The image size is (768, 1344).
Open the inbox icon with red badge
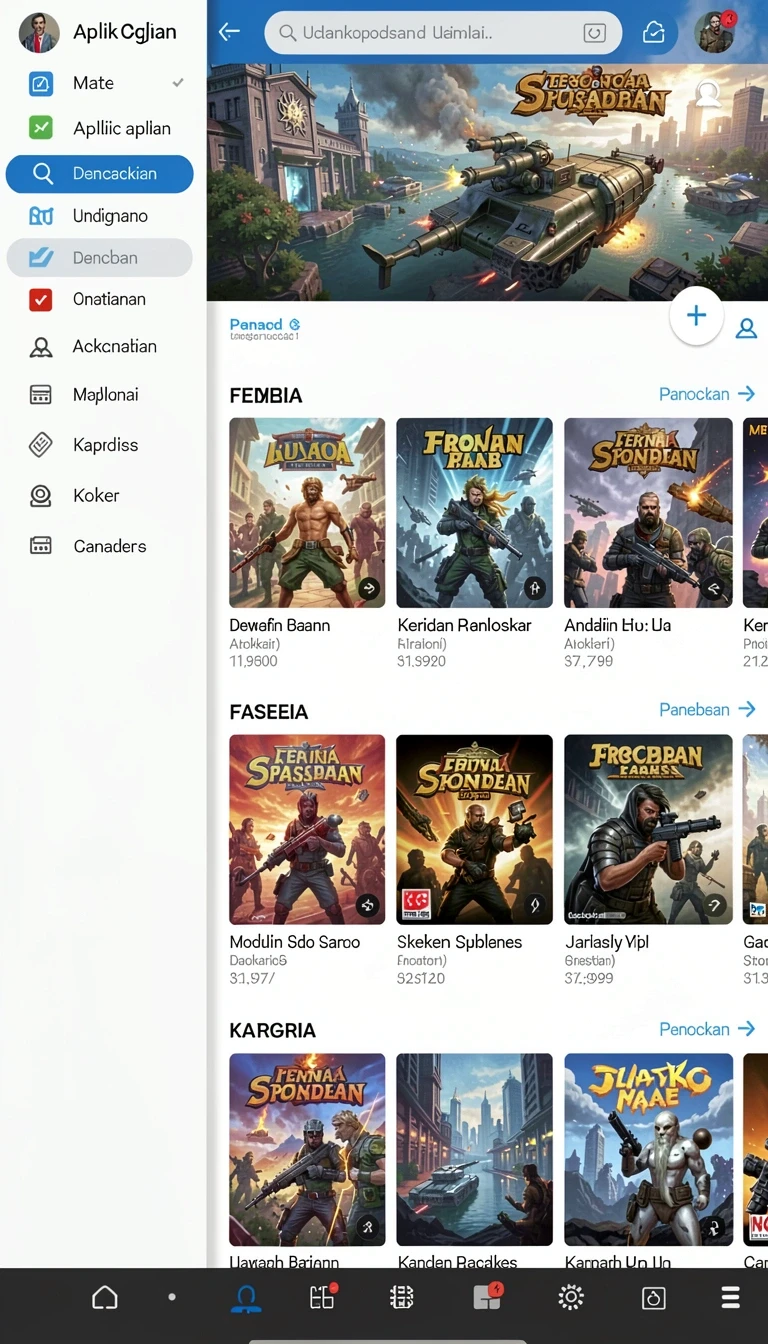click(487, 1297)
